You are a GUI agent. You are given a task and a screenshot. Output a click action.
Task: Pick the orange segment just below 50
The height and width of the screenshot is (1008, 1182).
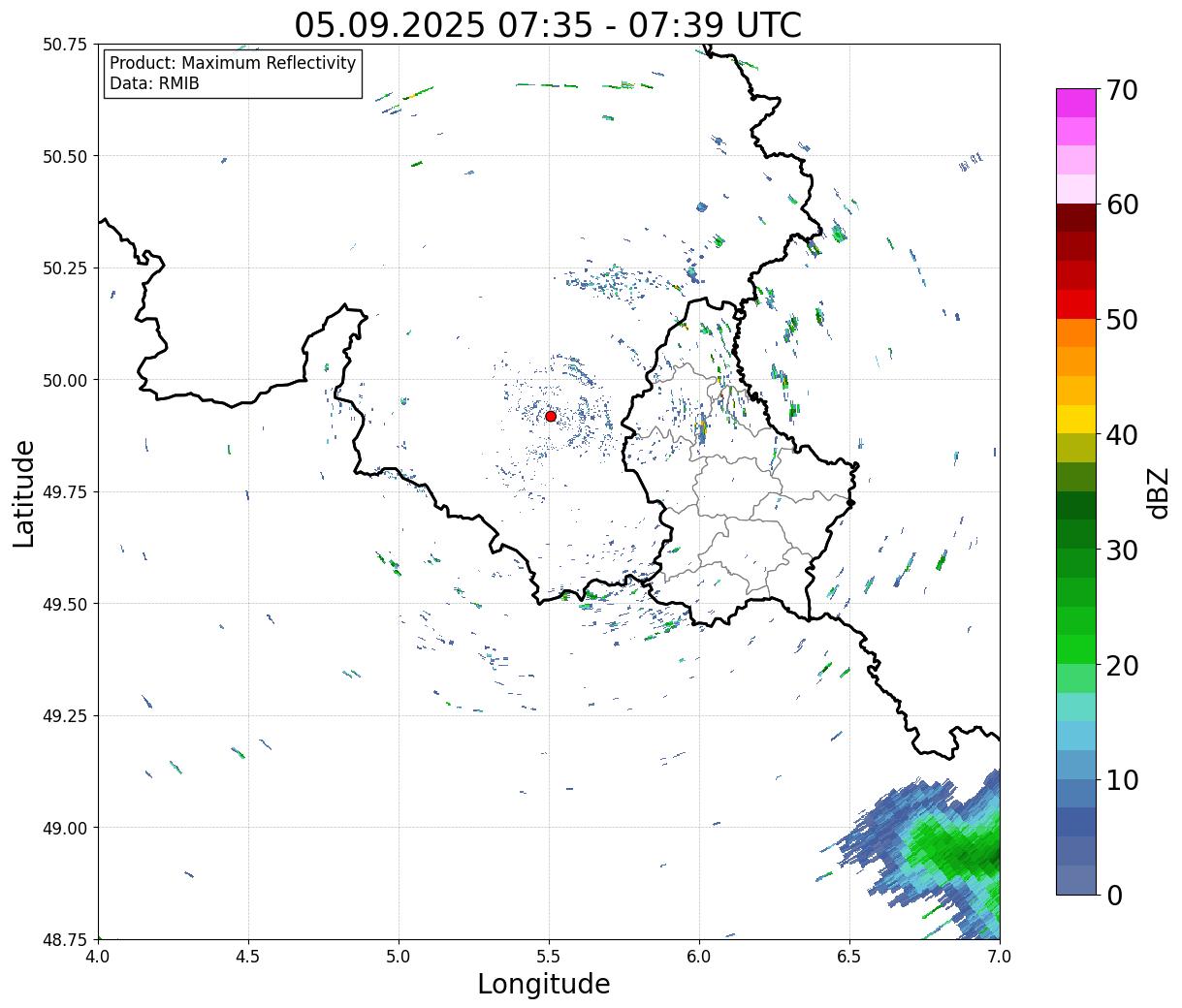(1076, 333)
